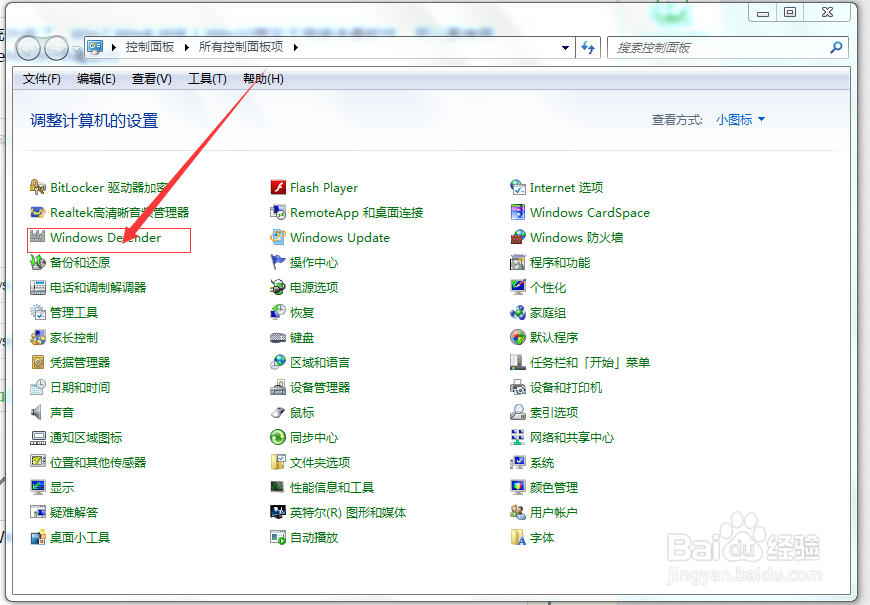870x605 pixels.
Task: Click the 控制面板 breadcrumb segment
Action: tap(150, 47)
